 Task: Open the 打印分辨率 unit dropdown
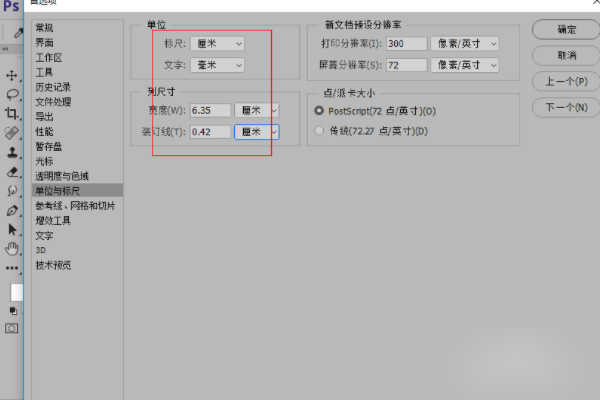click(465, 44)
